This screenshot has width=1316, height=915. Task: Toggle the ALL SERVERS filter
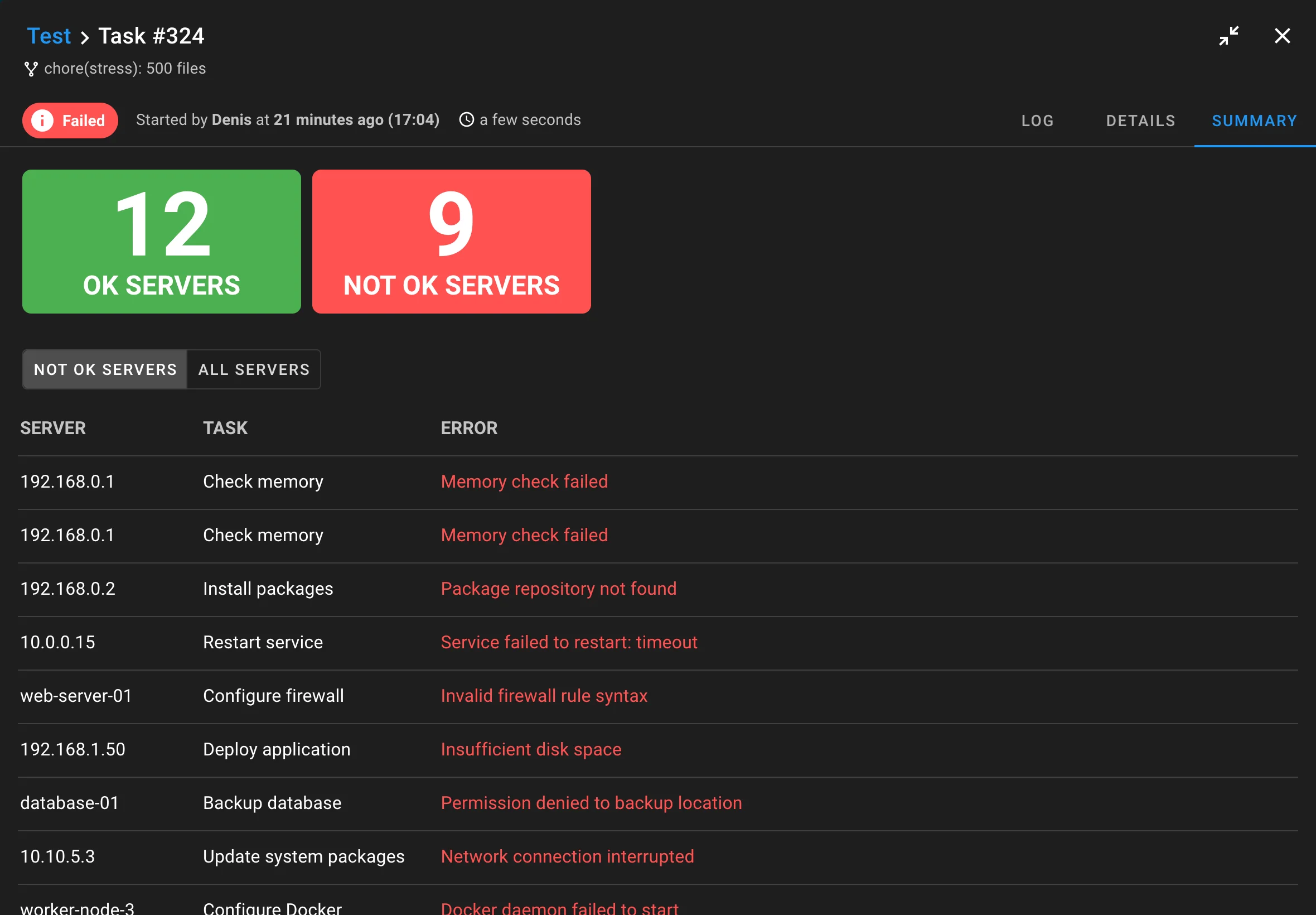tap(254, 369)
